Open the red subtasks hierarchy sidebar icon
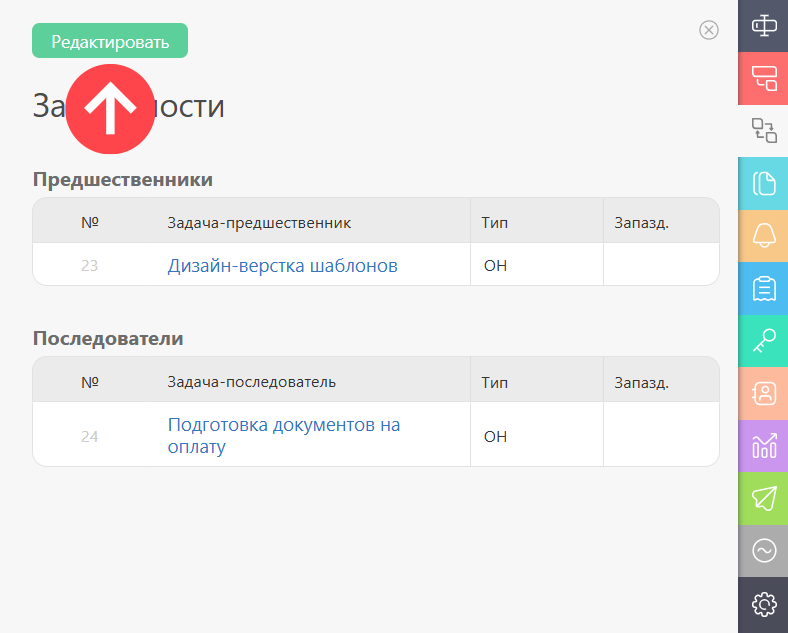The width and height of the screenshot is (788, 633). click(x=763, y=78)
